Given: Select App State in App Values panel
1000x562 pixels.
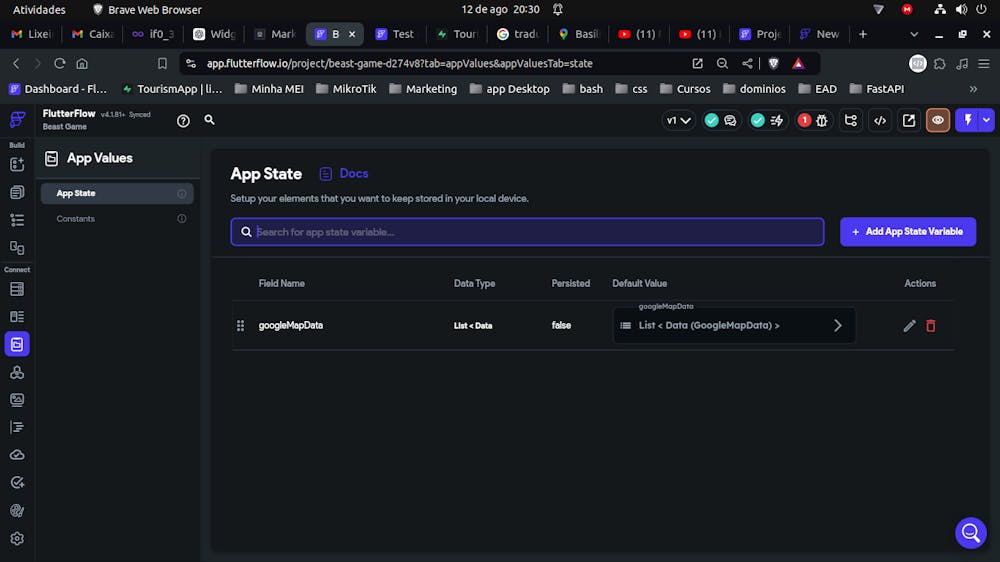Looking at the screenshot, I should click(76, 194).
